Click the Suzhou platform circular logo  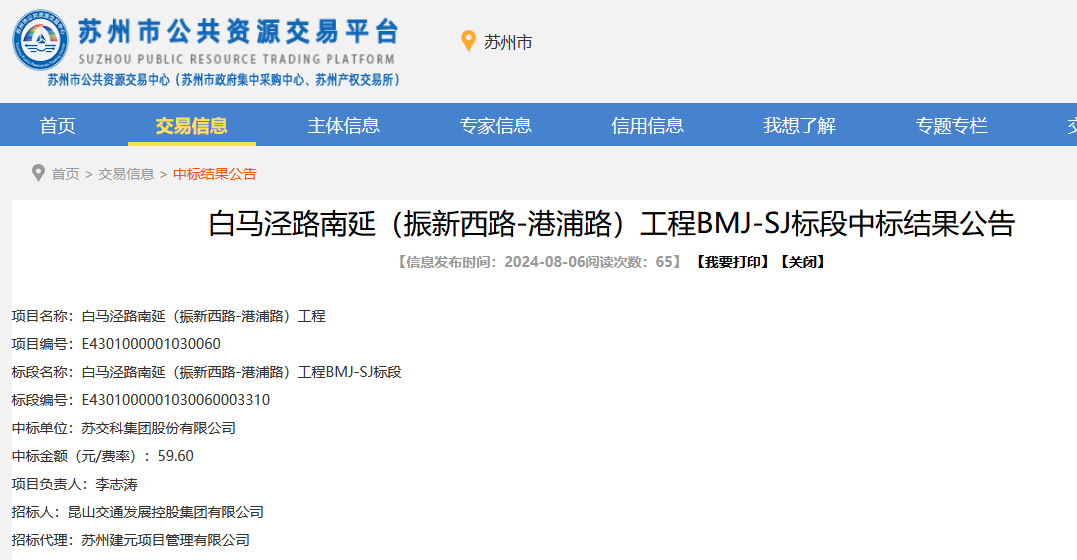coord(40,41)
